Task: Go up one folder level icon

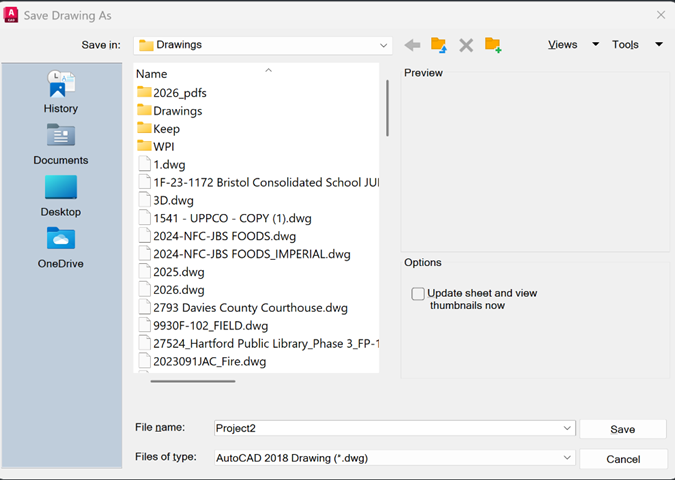Action: [439, 45]
